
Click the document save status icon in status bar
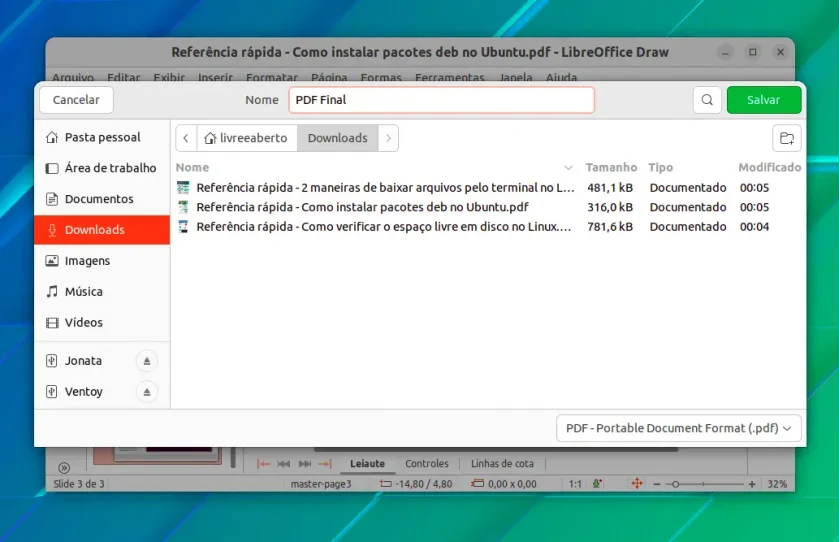pos(597,484)
